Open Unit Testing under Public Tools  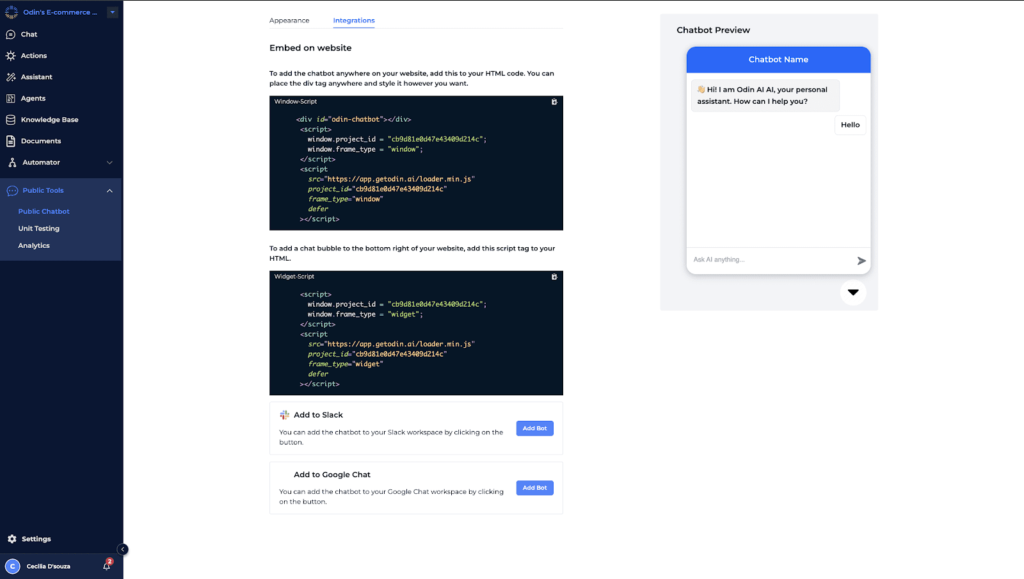40,228
